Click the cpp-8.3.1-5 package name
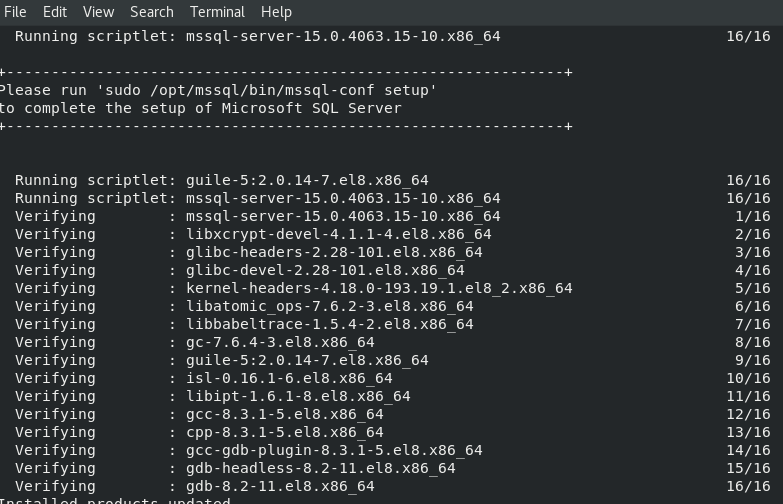783x504 pixels. [x=284, y=432]
